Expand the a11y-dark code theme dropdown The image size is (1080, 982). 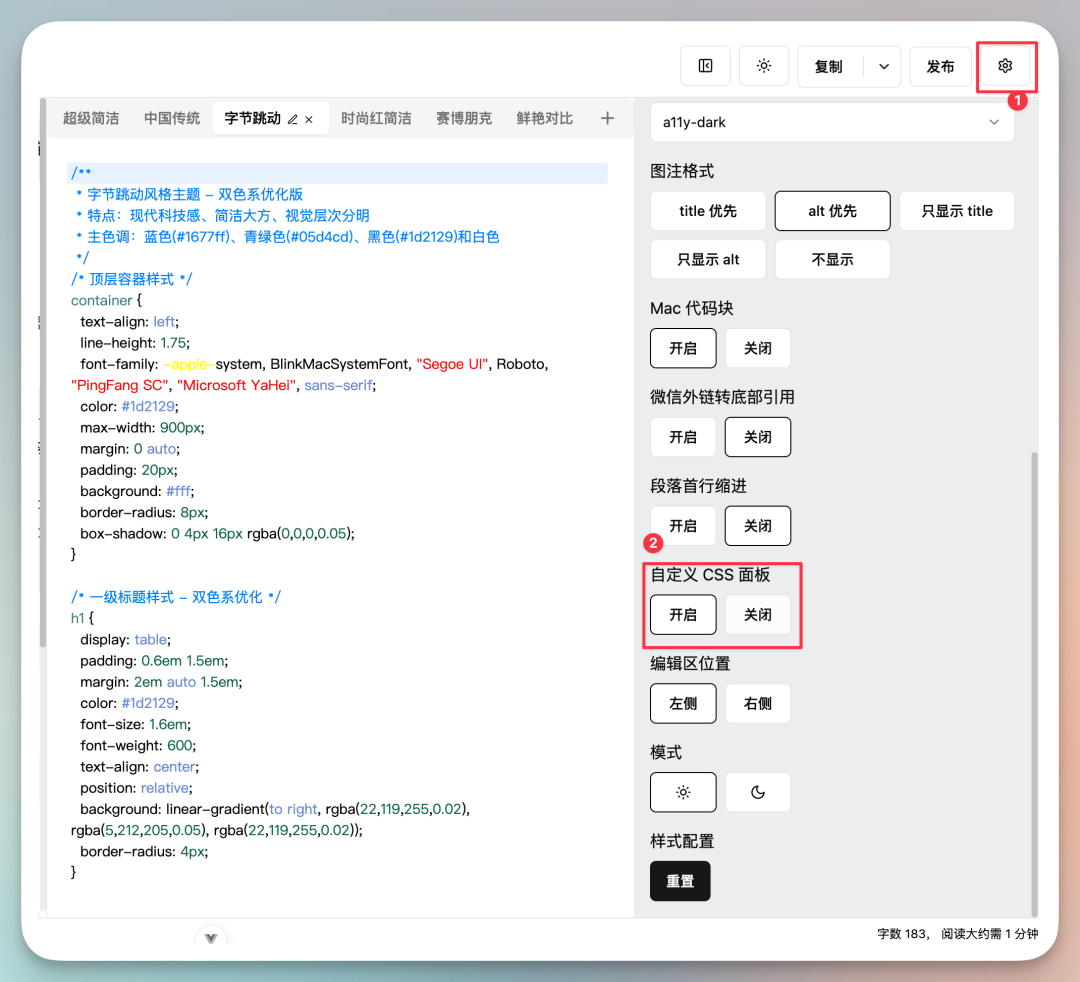click(x=832, y=123)
